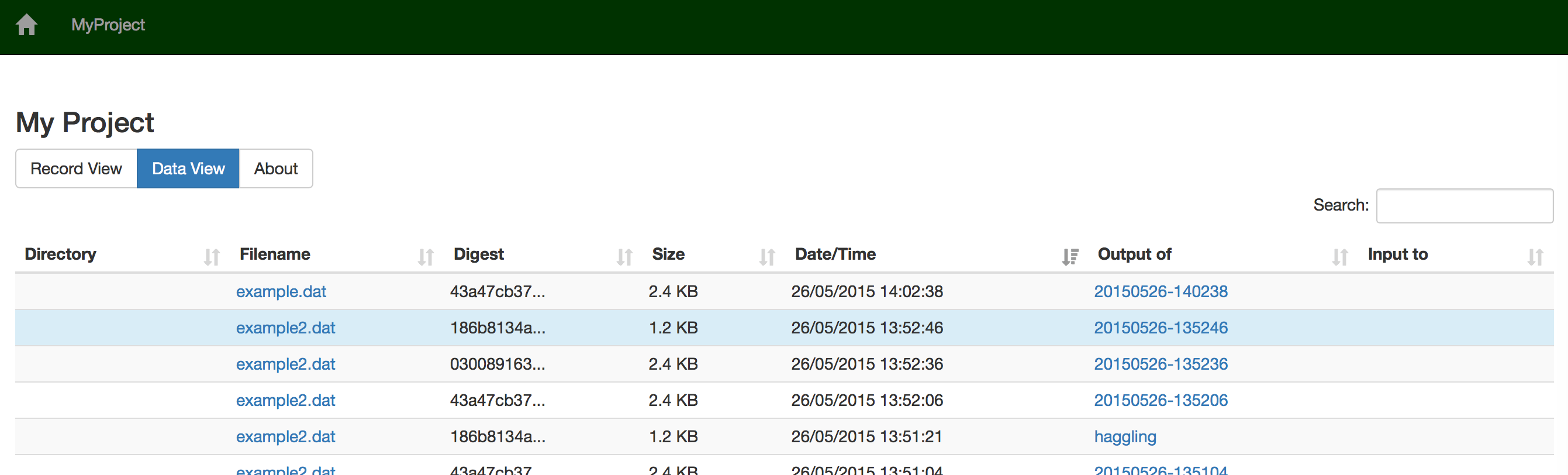The width and height of the screenshot is (1568, 475).
Task: Select highlighted row dated 13:52:46
Action: (x=784, y=328)
